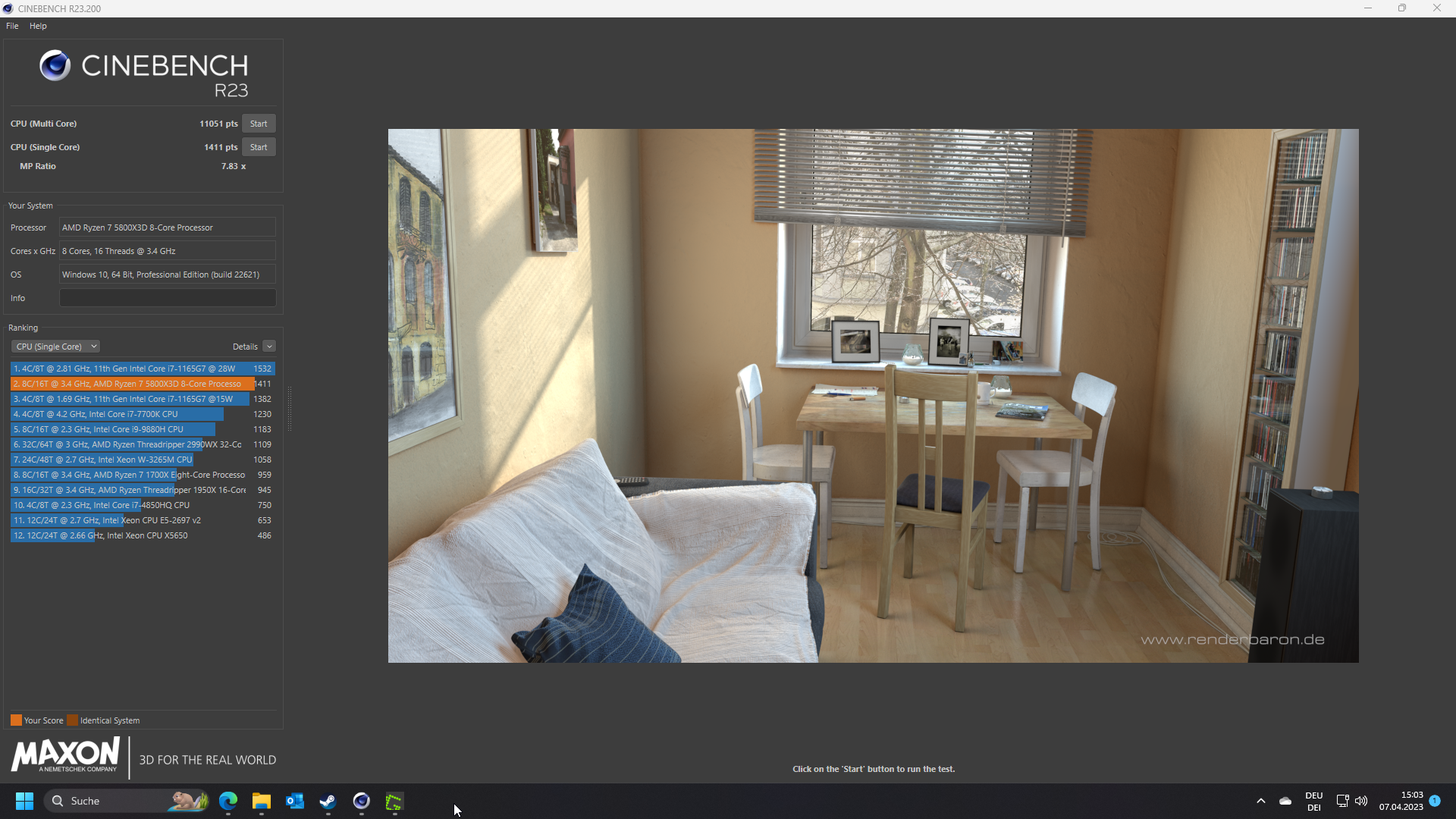1456x819 pixels.
Task: Open Microsoft Edge in taskbar
Action: click(228, 801)
